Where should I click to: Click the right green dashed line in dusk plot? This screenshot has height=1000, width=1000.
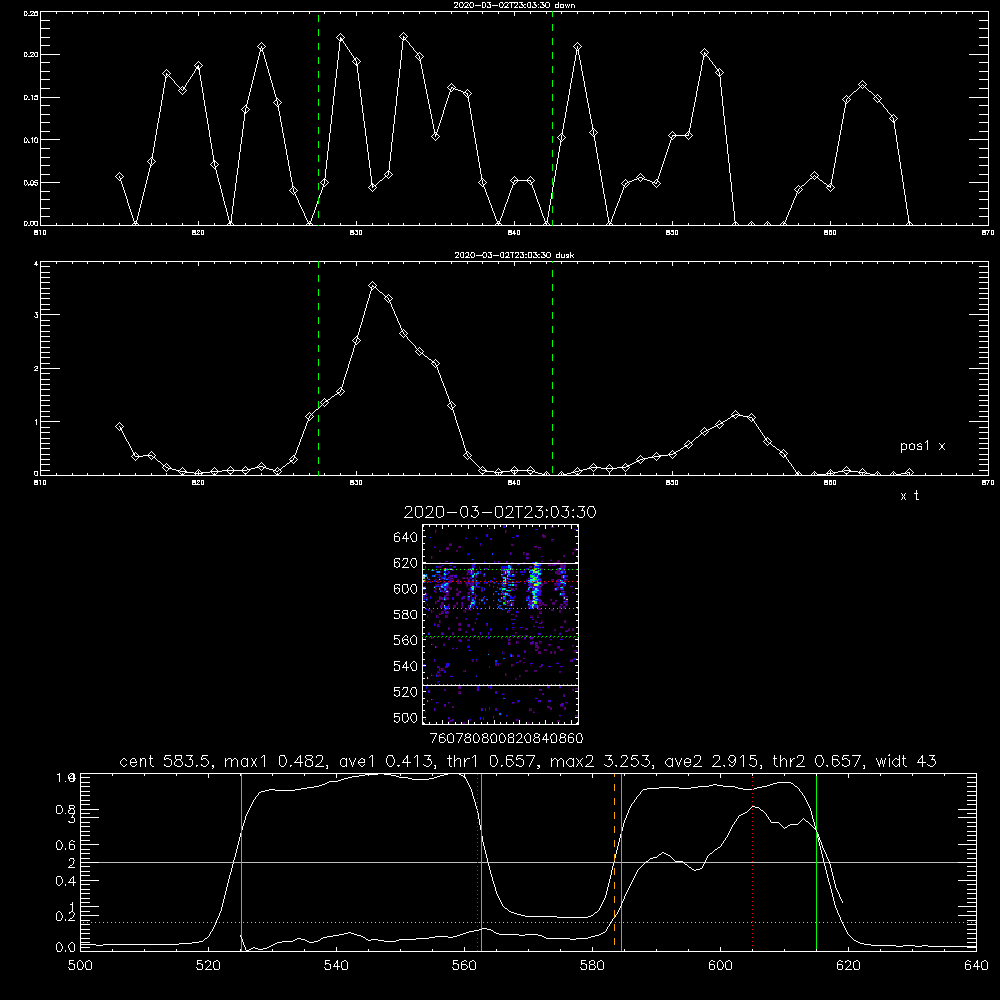tap(552, 368)
